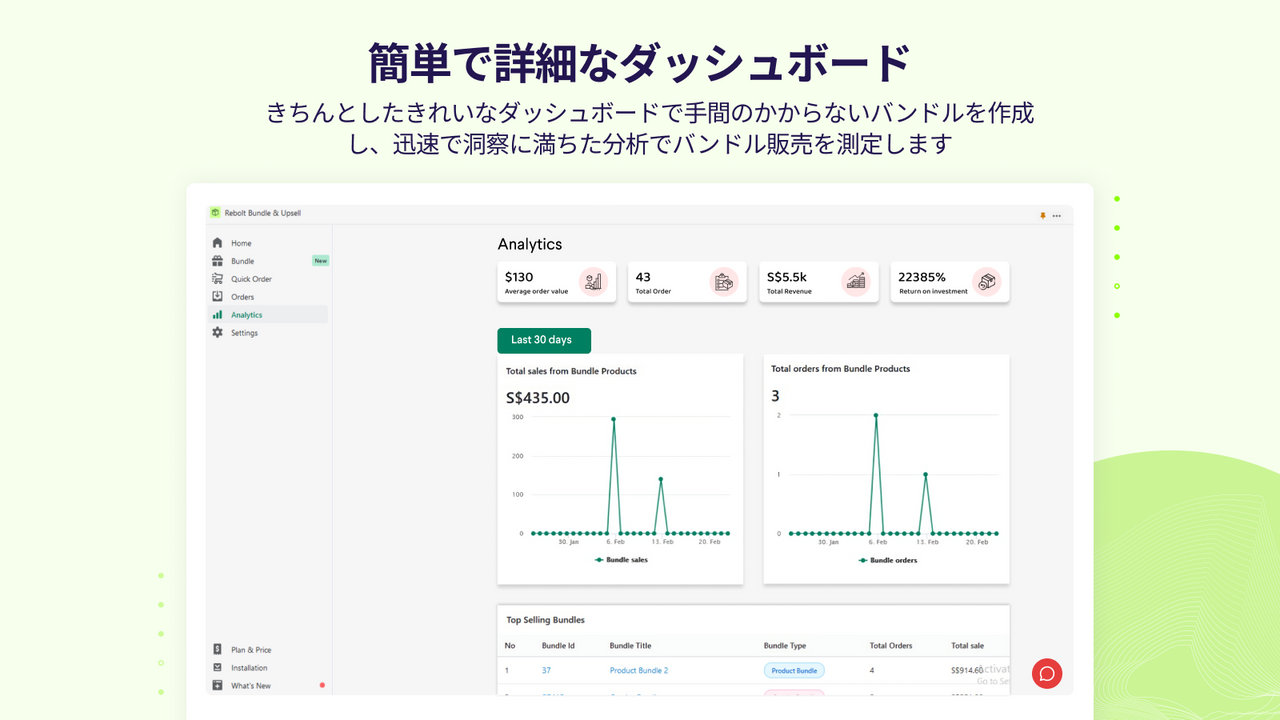The width and height of the screenshot is (1280, 720).
Task: Click the $130 average order value
Action: (x=519, y=277)
